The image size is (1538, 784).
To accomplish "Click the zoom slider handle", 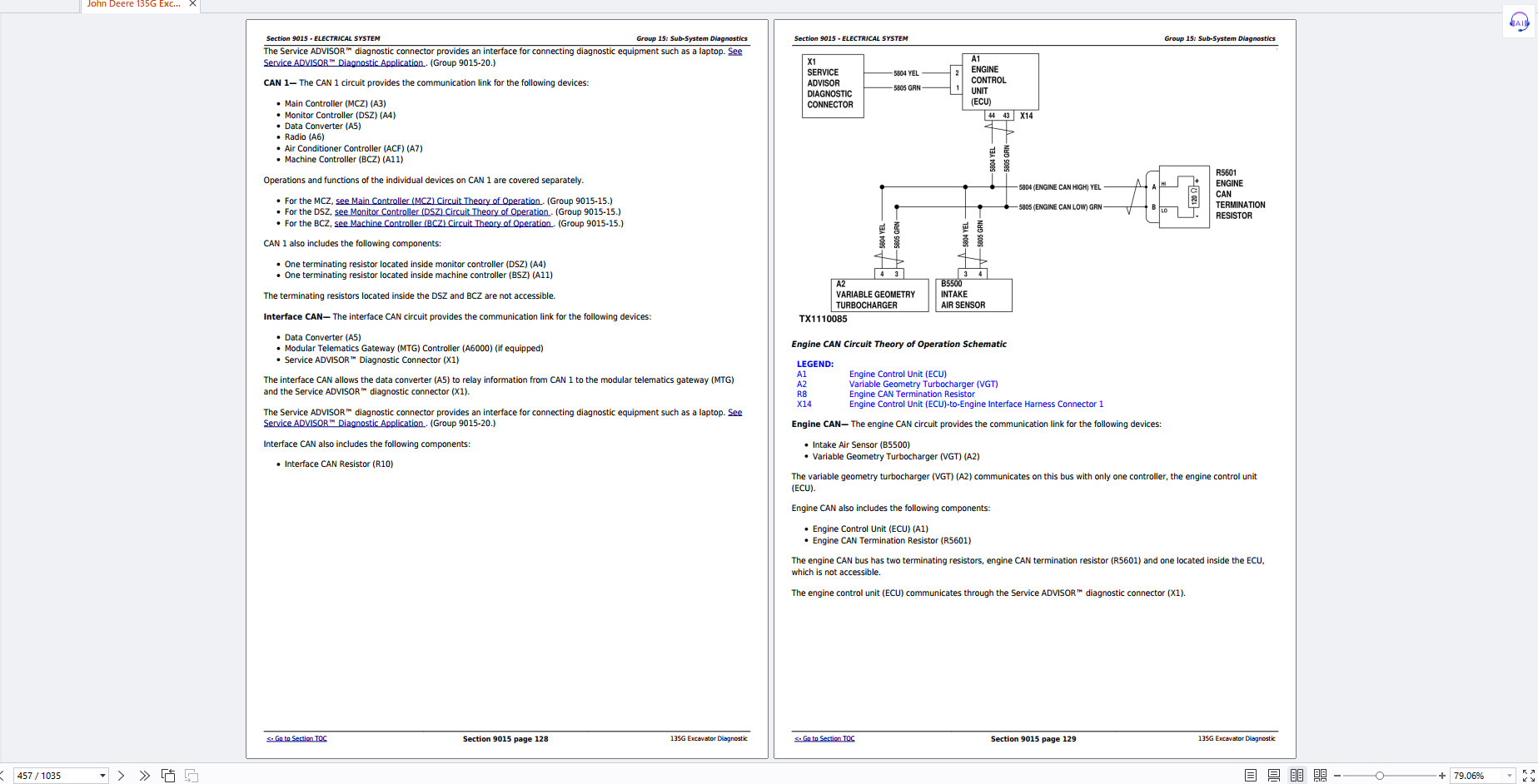I will pos(1380,776).
